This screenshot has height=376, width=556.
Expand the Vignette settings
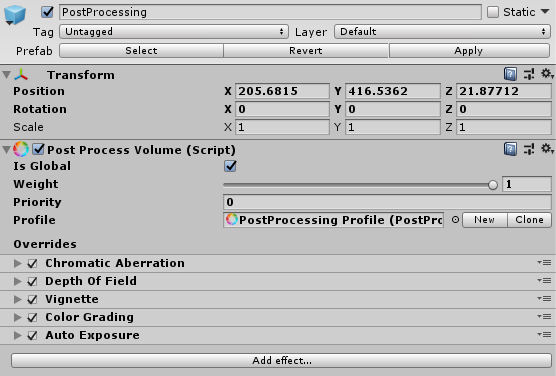17,299
